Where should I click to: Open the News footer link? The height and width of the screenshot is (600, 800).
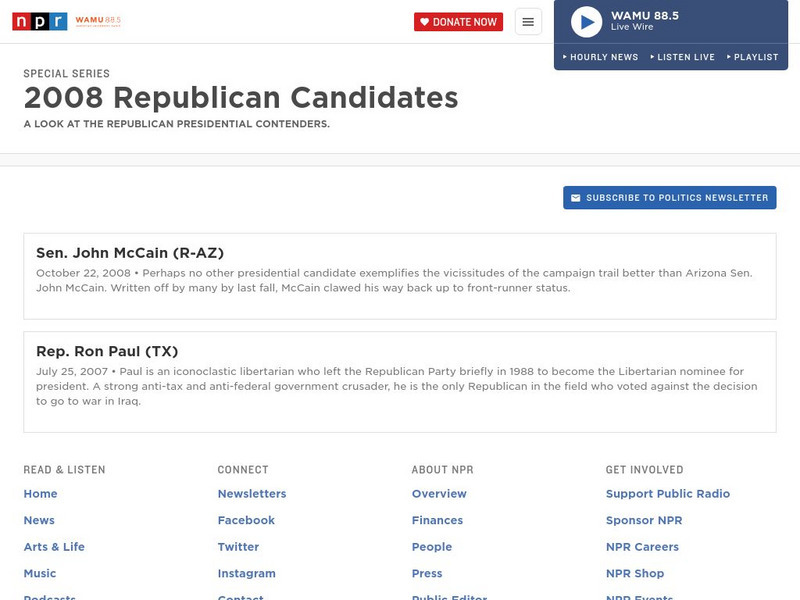(x=39, y=520)
